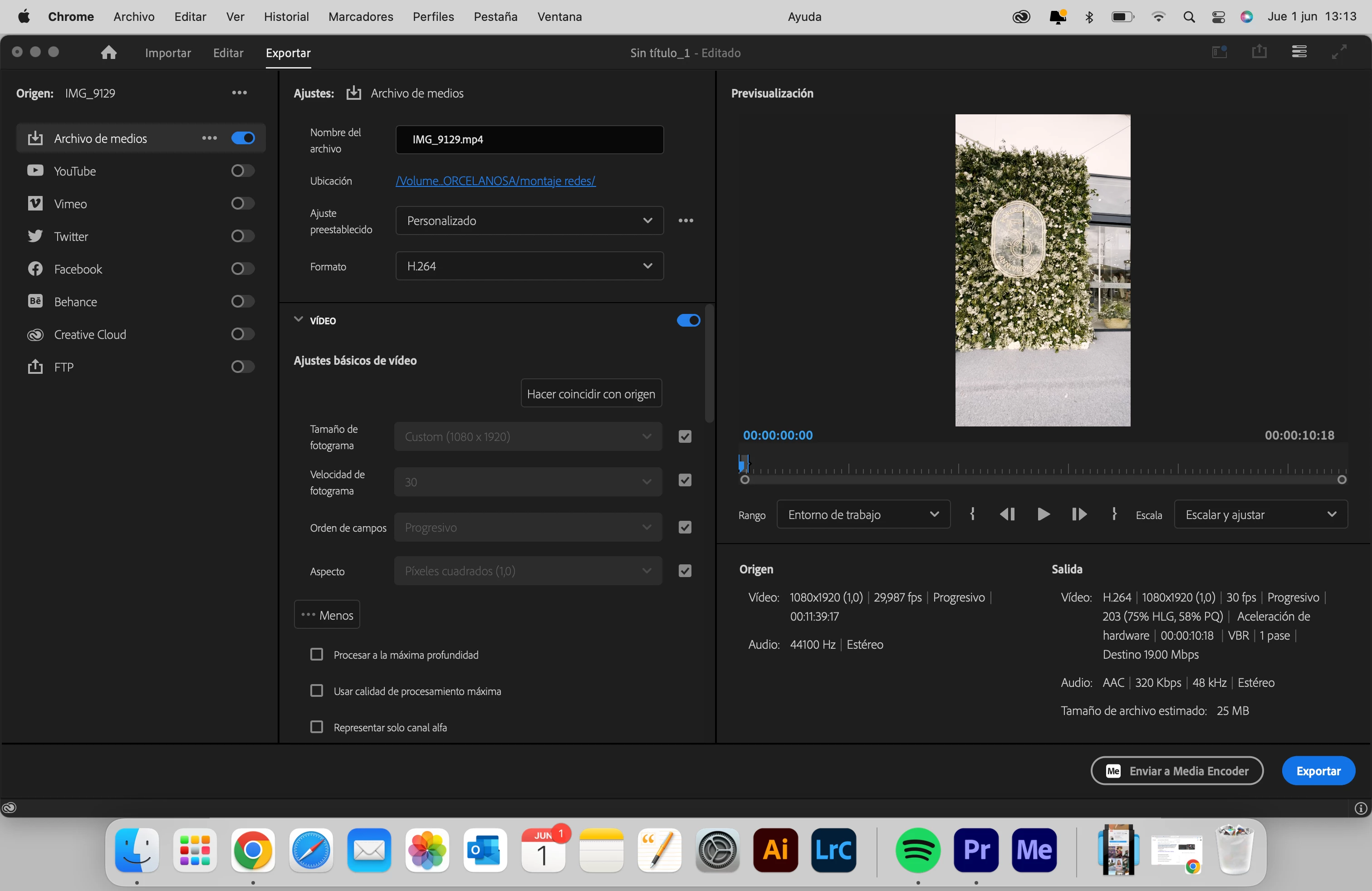1372x891 pixels.
Task: Open the Formato H.264 dropdown
Action: pyautogui.click(x=529, y=266)
